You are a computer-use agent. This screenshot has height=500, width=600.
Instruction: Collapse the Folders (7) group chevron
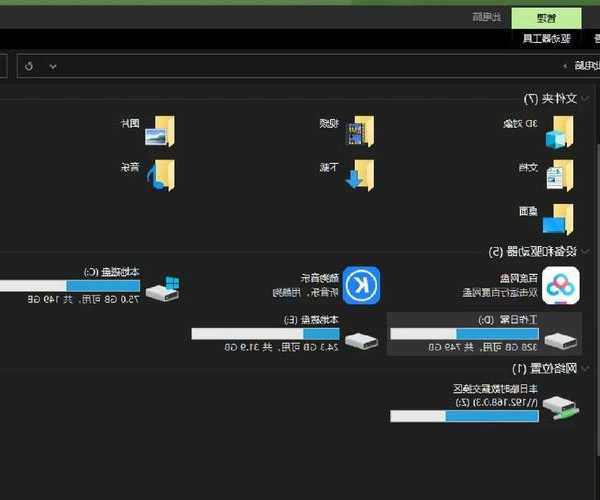[587, 98]
